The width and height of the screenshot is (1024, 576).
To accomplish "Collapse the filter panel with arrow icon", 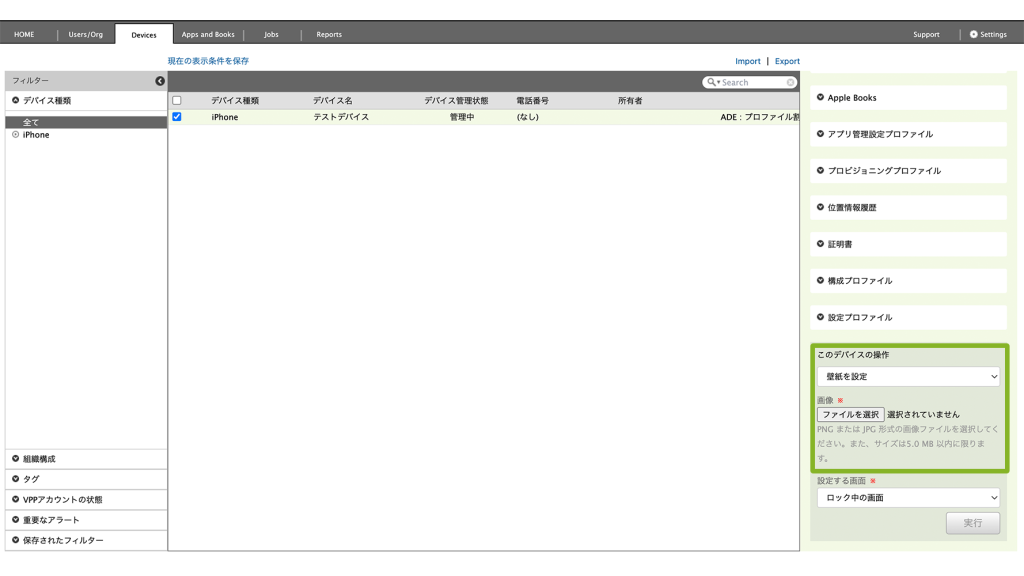I will [x=160, y=81].
